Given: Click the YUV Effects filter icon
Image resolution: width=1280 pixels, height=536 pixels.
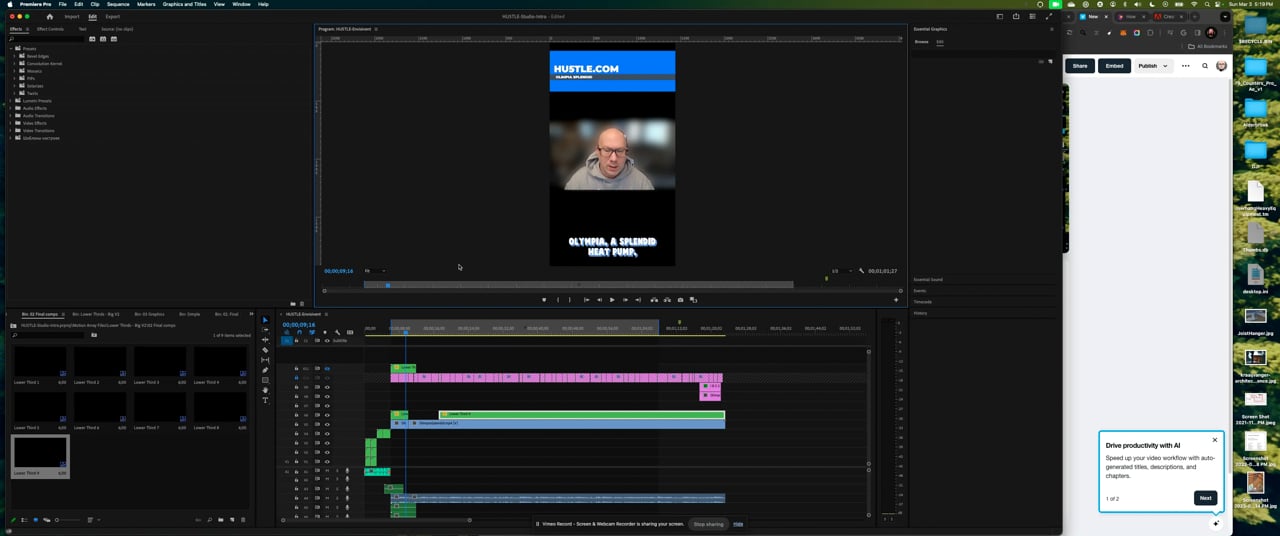Looking at the screenshot, I should click(114, 39).
